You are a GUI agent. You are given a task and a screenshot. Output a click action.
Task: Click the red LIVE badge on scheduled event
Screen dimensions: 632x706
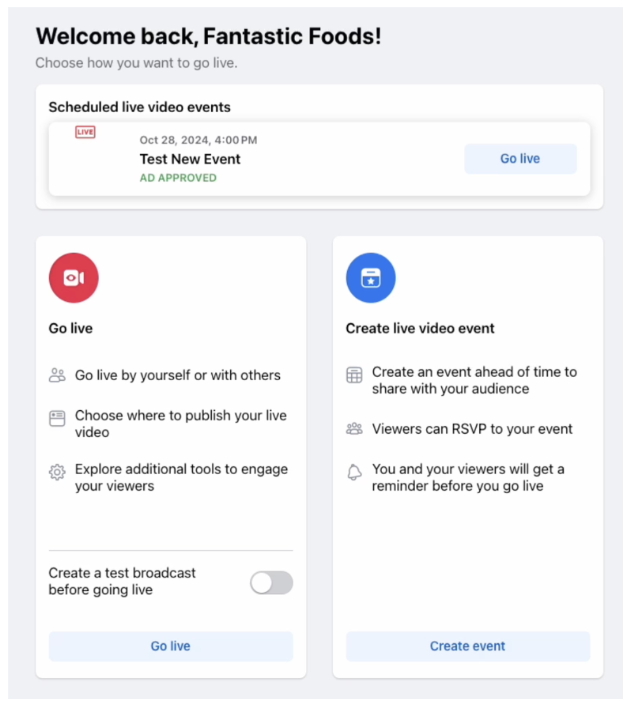(x=86, y=132)
